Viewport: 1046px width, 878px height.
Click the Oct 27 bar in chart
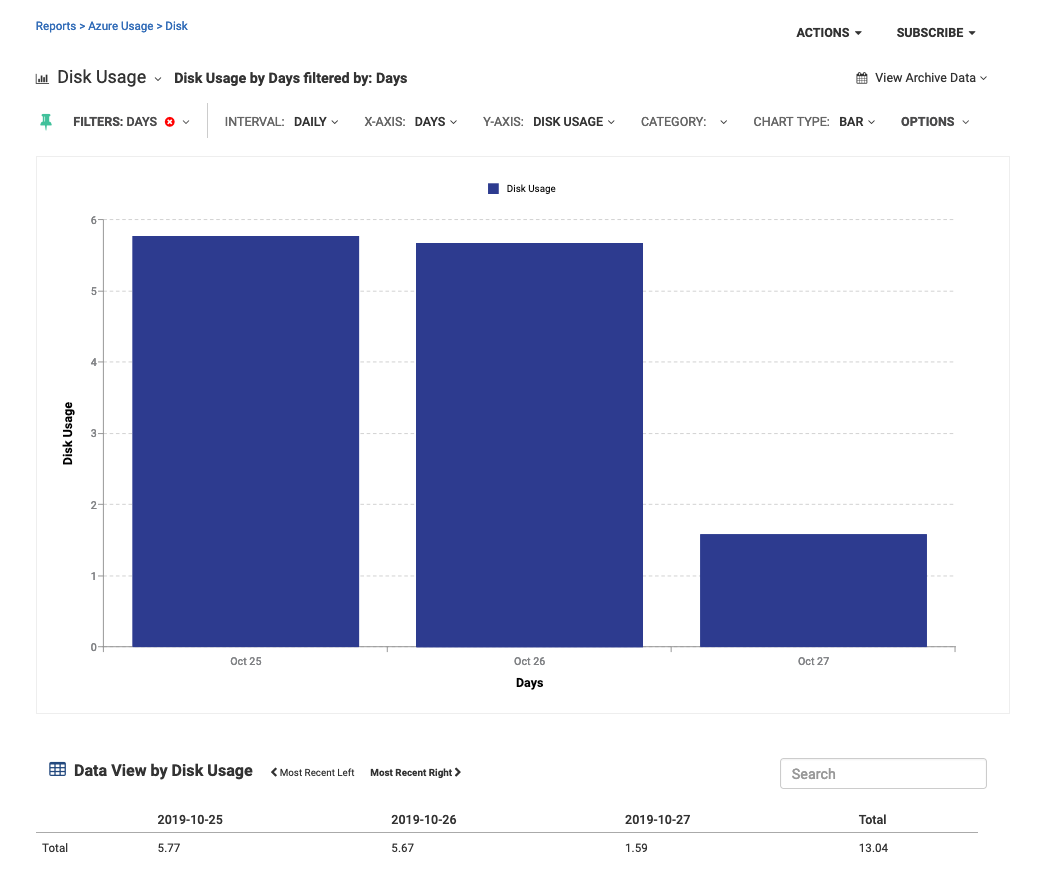tap(813, 590)
